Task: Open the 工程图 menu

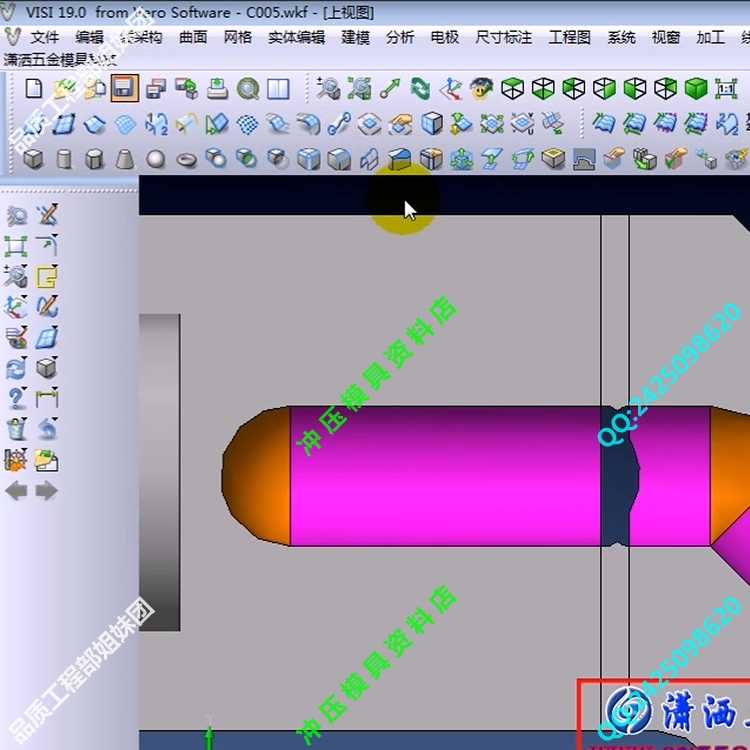Action: [x=570, y=37]
